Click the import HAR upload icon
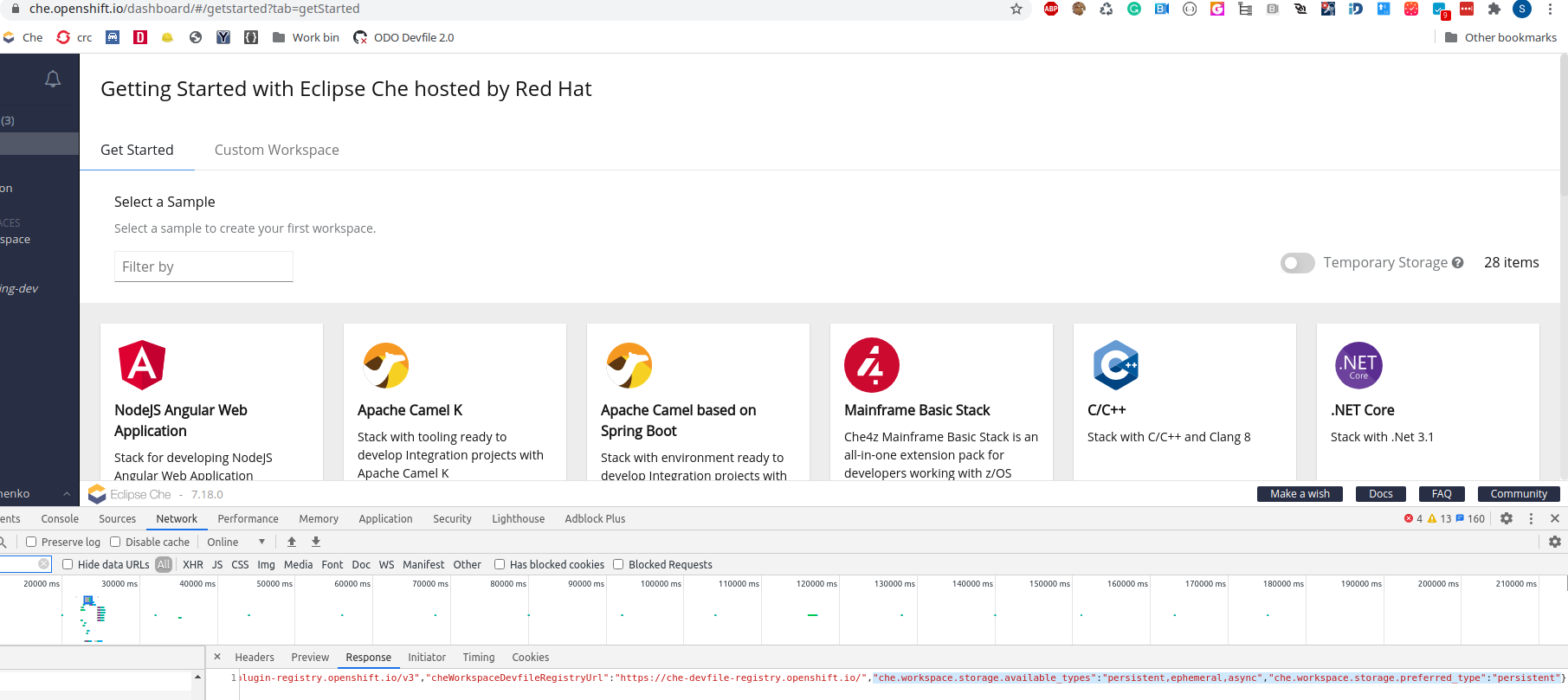The image size is (1568, 700). point(292,542)
